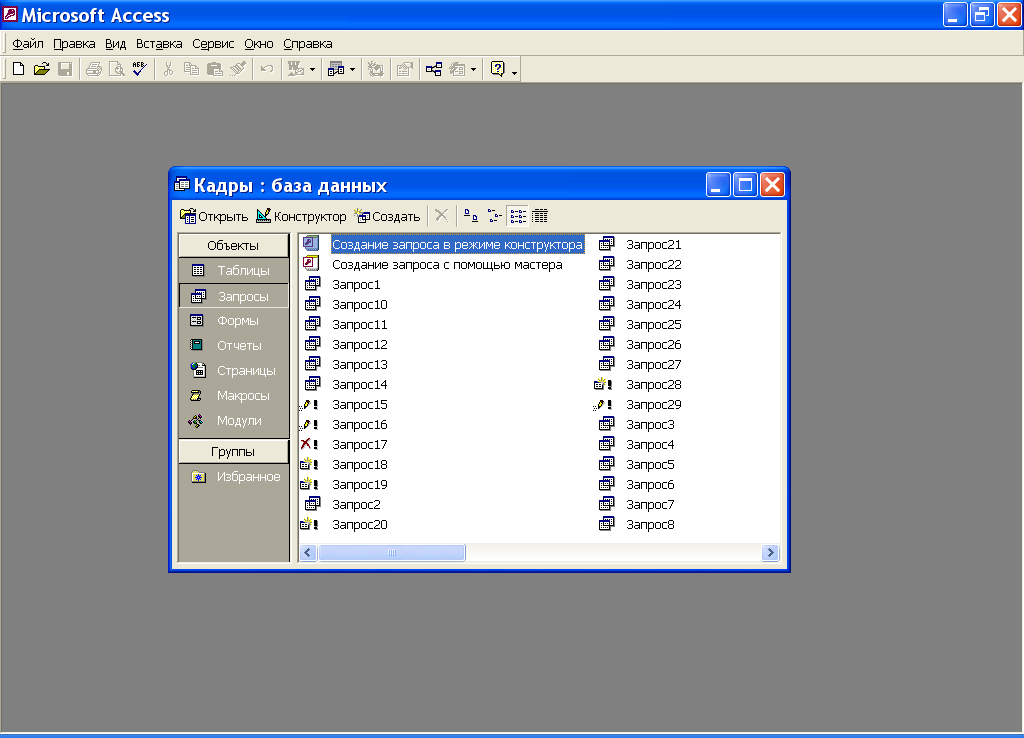
Task: Select Таблицы in the objects pane
Action: [x=233, y=270]
